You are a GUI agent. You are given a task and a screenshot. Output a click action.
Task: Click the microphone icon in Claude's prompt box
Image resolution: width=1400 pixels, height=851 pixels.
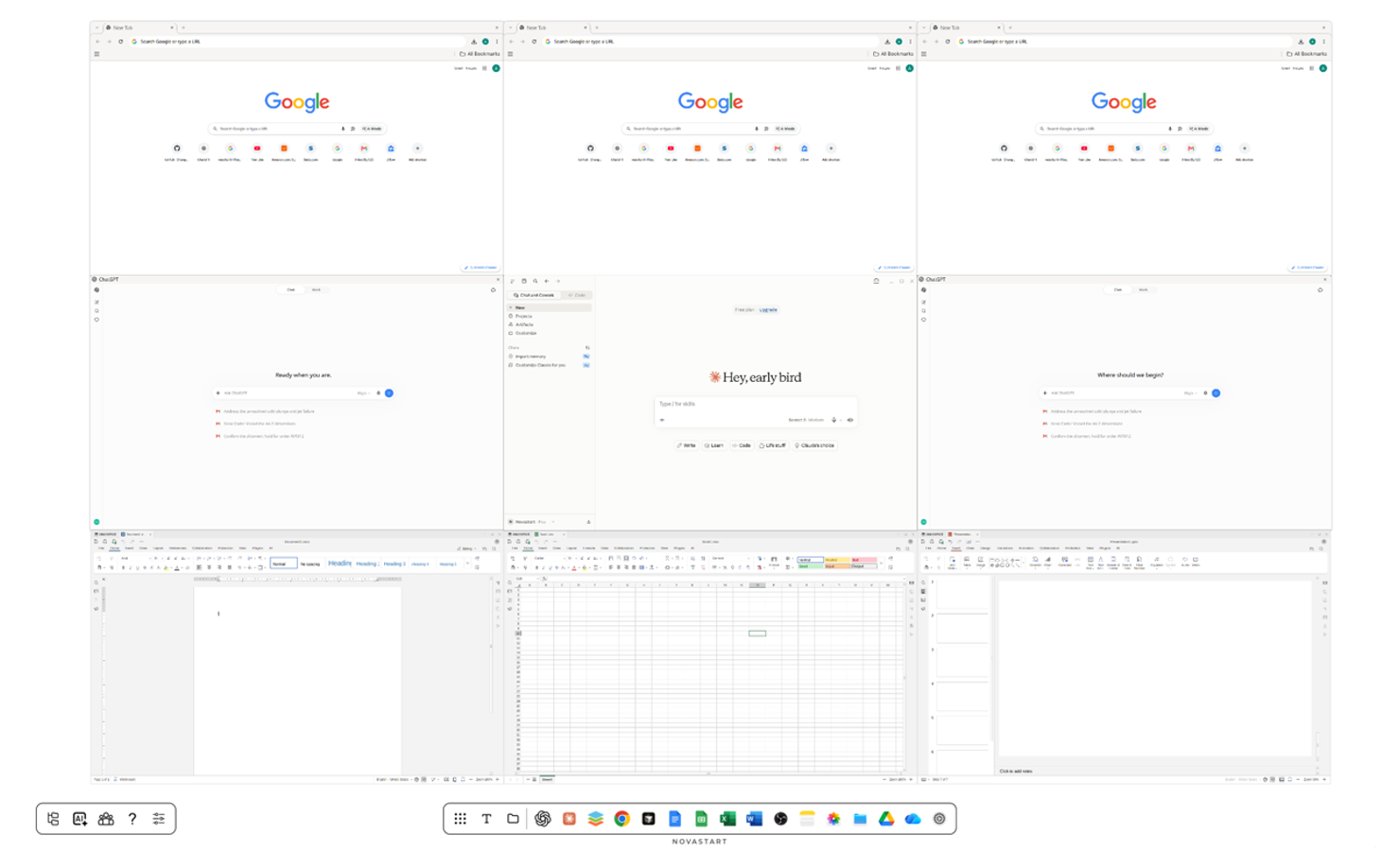coord(833,420)
